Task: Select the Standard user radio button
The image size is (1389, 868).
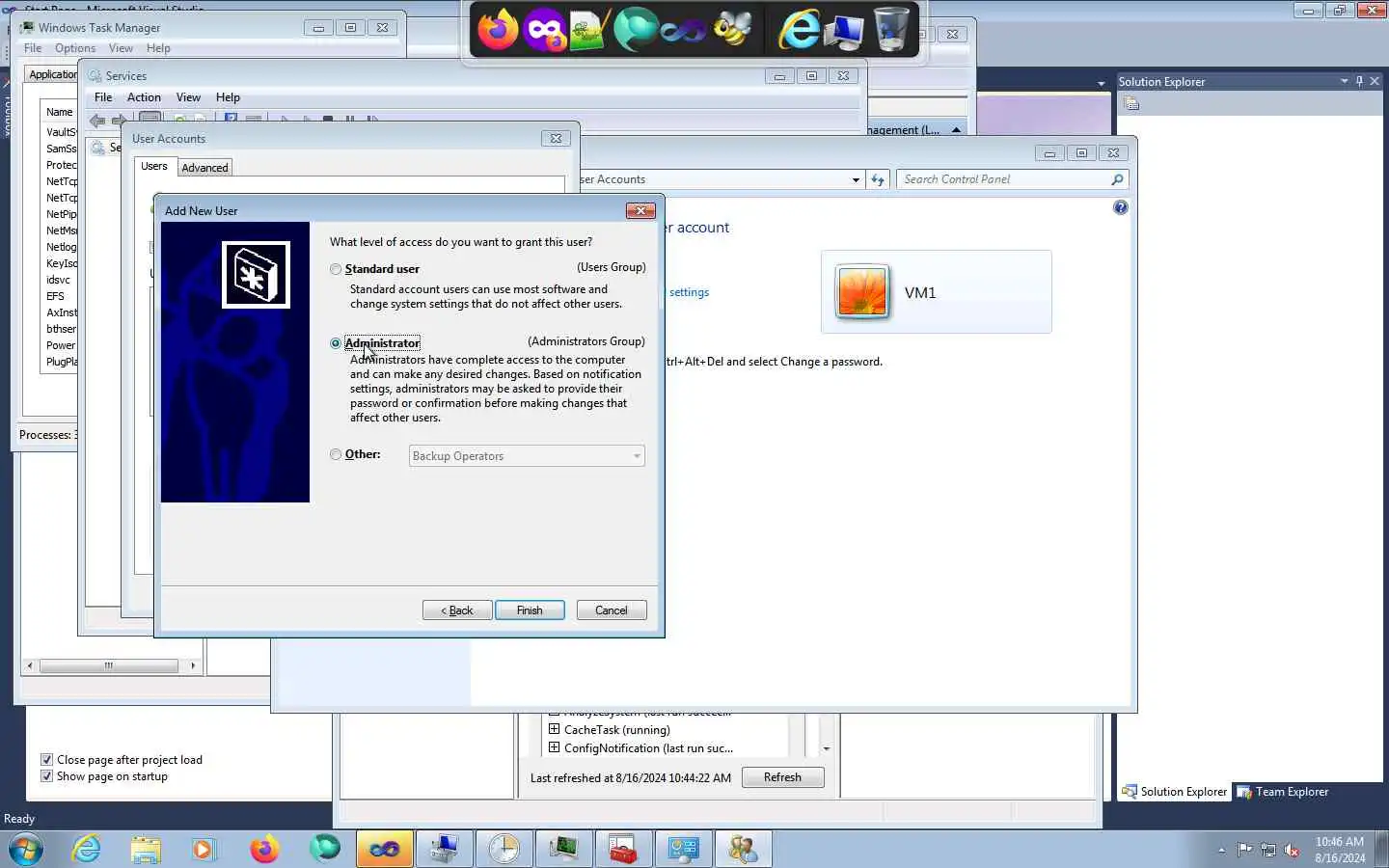Action: 336,269
